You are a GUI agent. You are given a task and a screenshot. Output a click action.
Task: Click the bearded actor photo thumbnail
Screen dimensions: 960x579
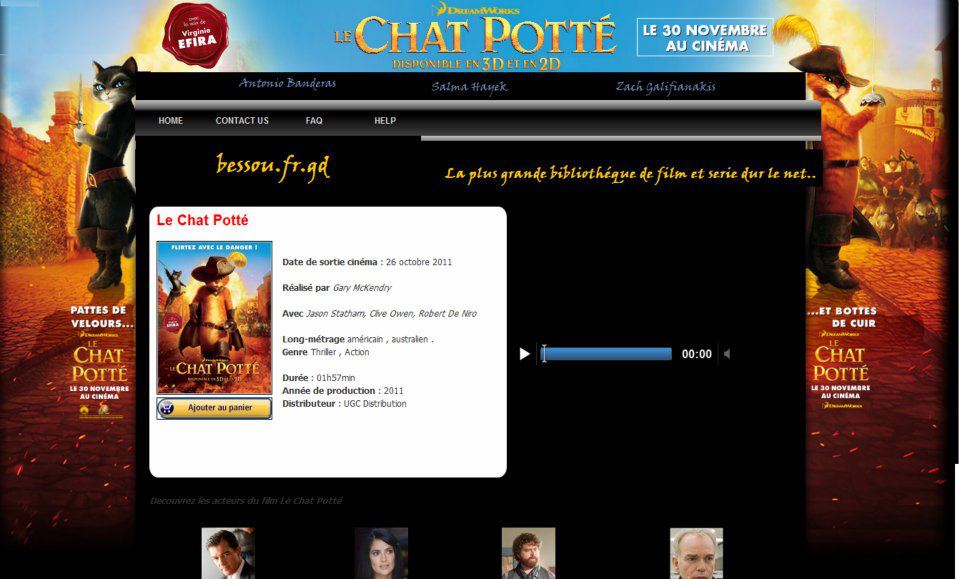(x=528, y=553)
